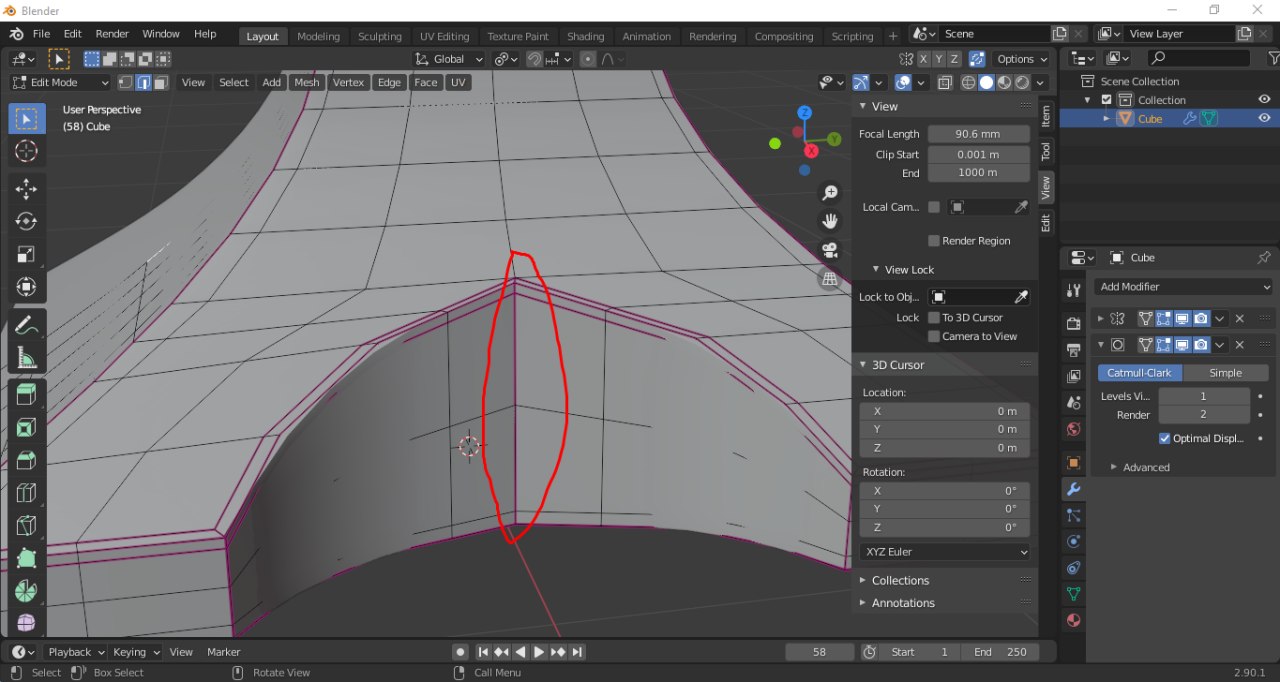Expand the Collections panel in sidebar

900,580
